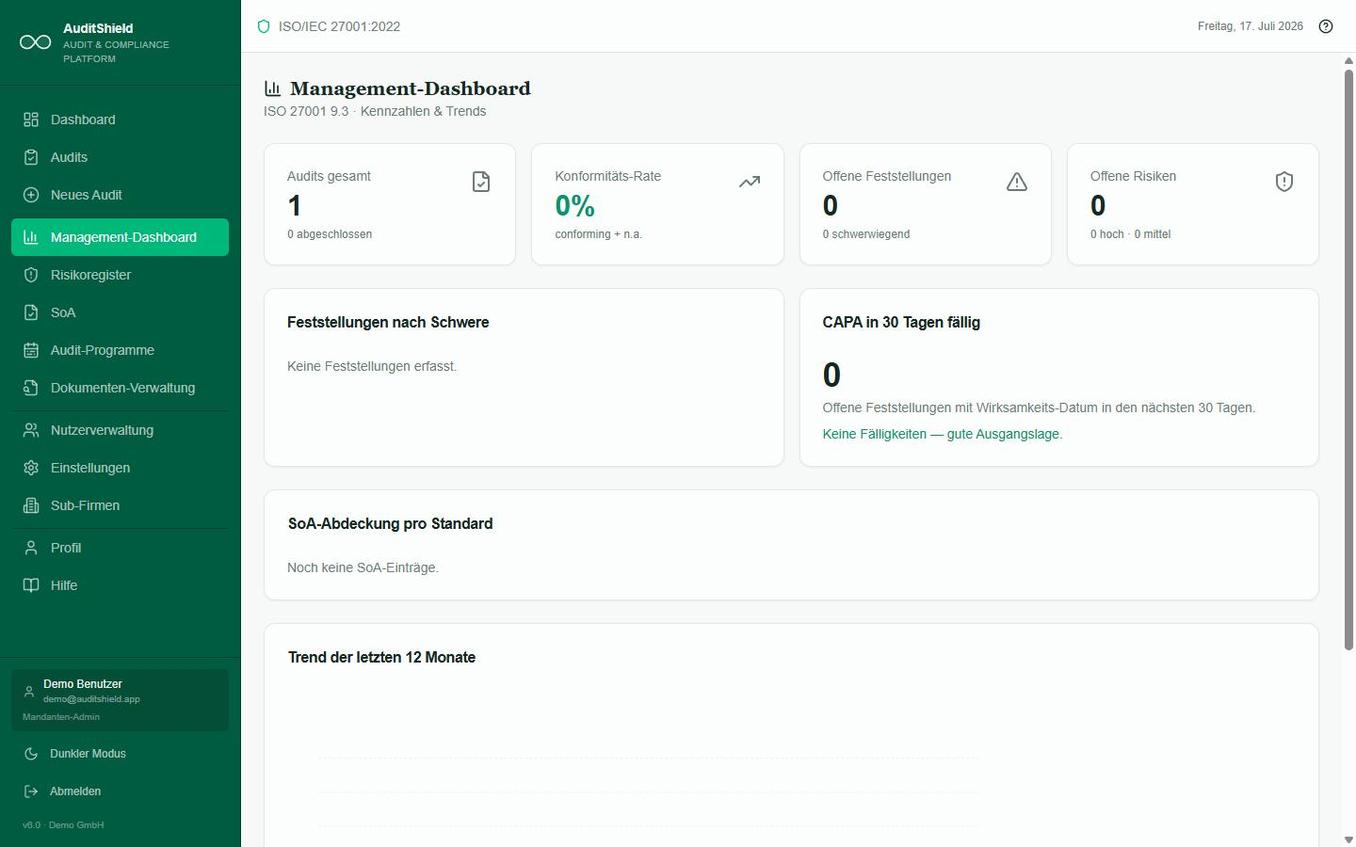This screenshot has width=1356, height=847.
Task: Click the 'v6.0 · Demo GmbH' version text
Action: (63, 825)
